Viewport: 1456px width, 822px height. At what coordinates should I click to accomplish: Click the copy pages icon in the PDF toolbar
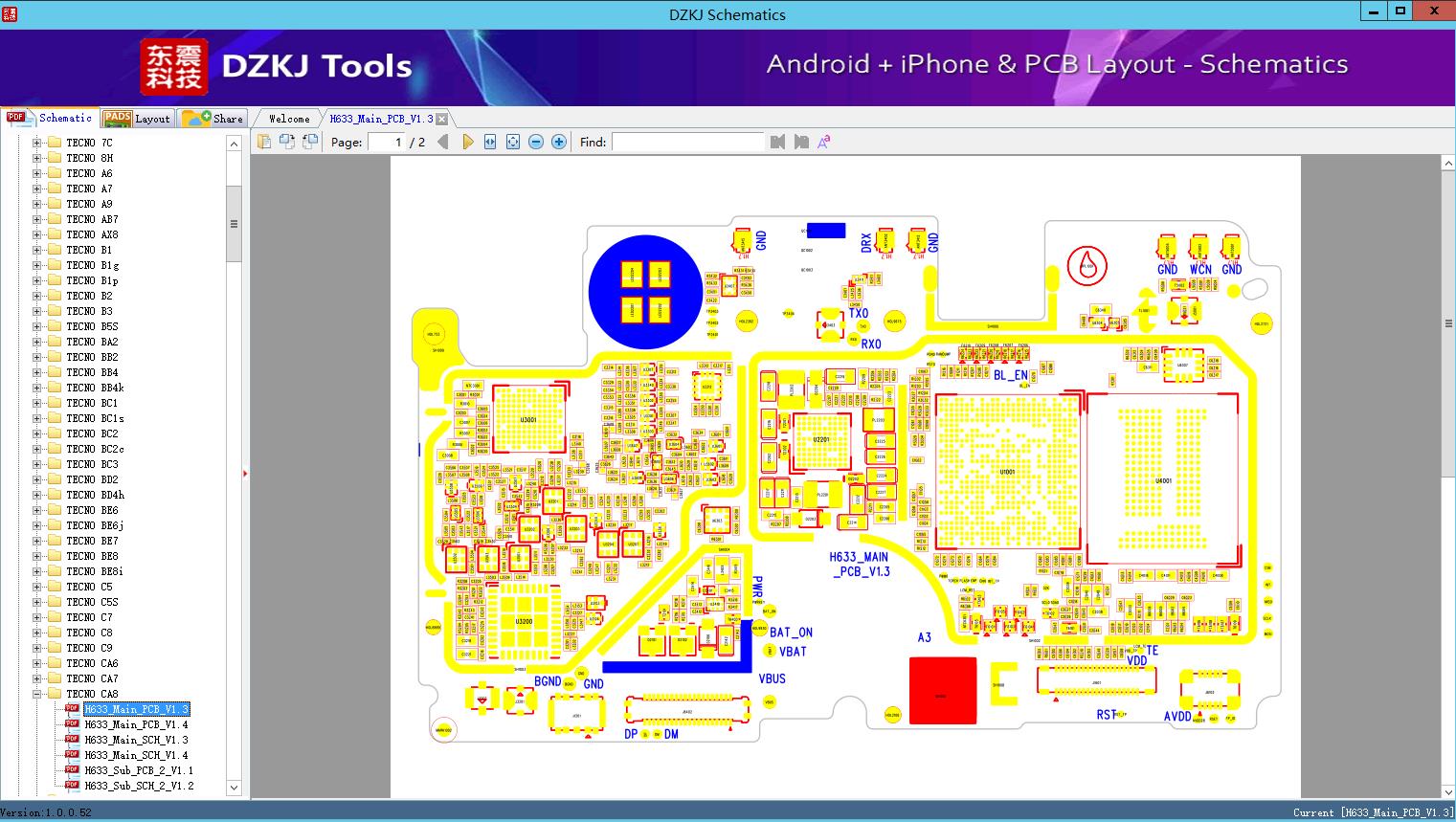(286, 142)
